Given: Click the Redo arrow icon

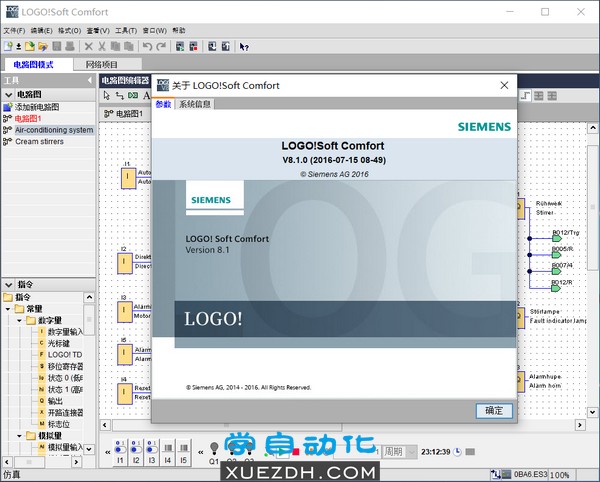Looking at the screenshot, I should [161, 46].
